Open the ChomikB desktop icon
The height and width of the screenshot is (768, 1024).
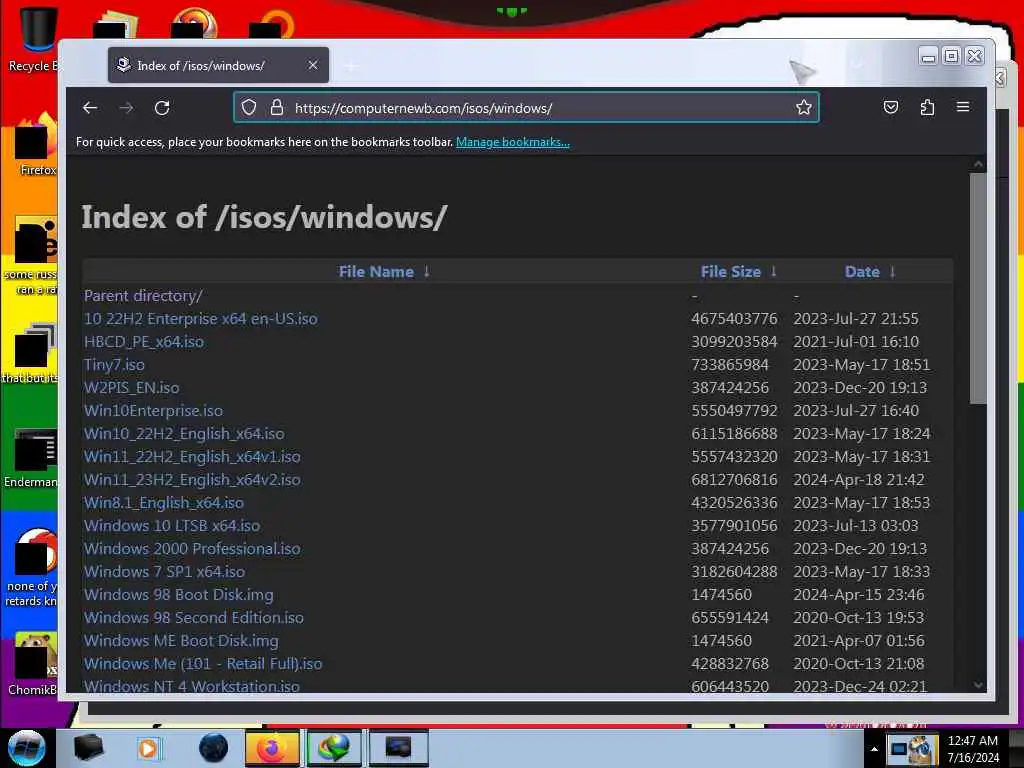pos(33,663)
